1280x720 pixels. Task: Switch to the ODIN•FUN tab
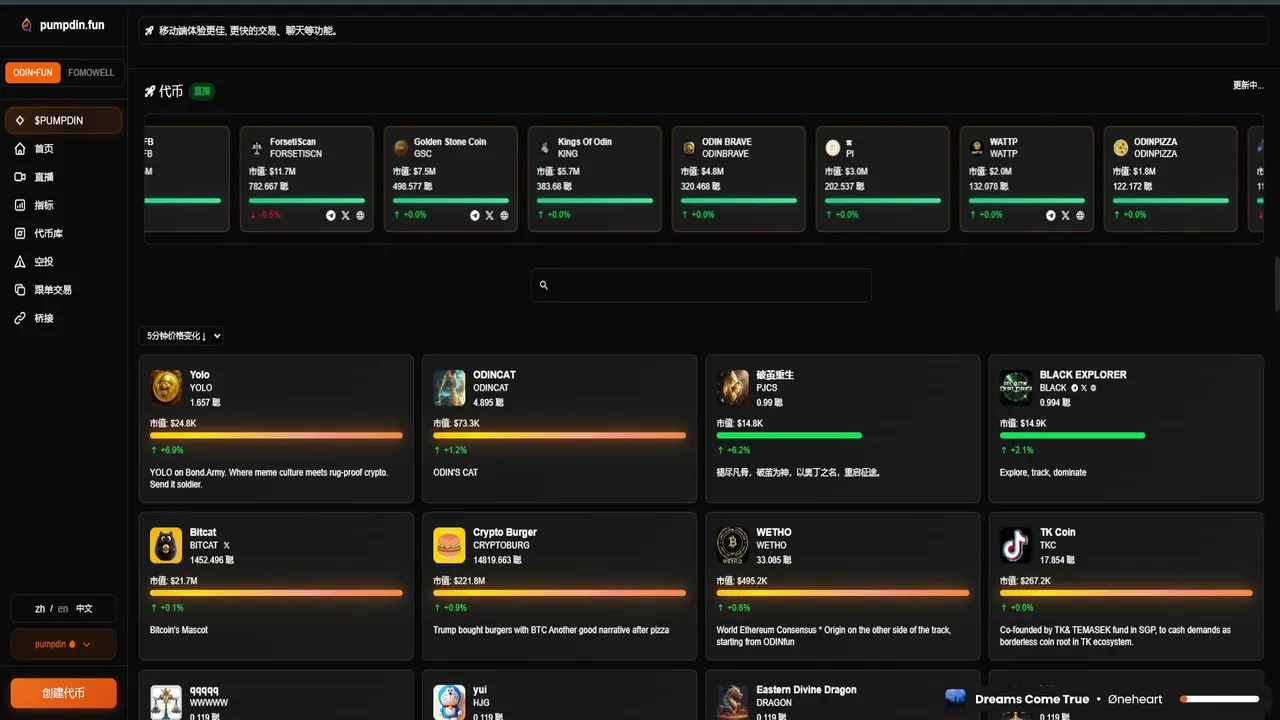33,73
